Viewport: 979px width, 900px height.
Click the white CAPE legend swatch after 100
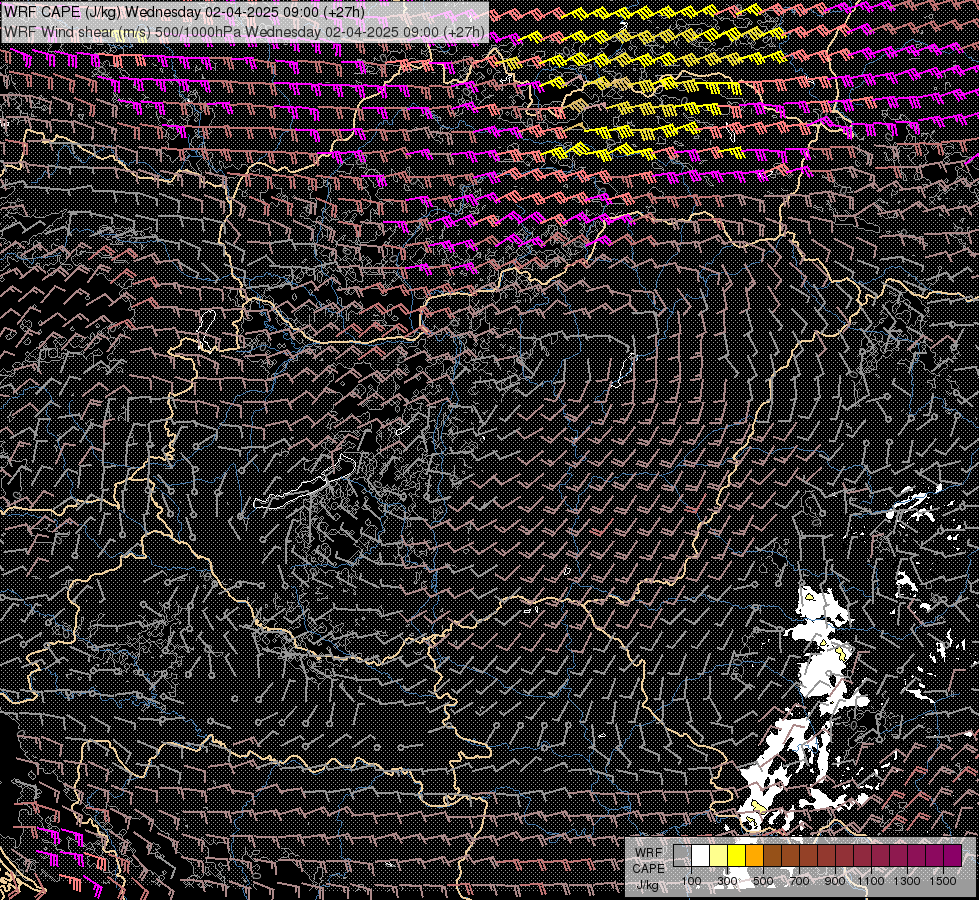pyautogui.click(x=701, y=856)
